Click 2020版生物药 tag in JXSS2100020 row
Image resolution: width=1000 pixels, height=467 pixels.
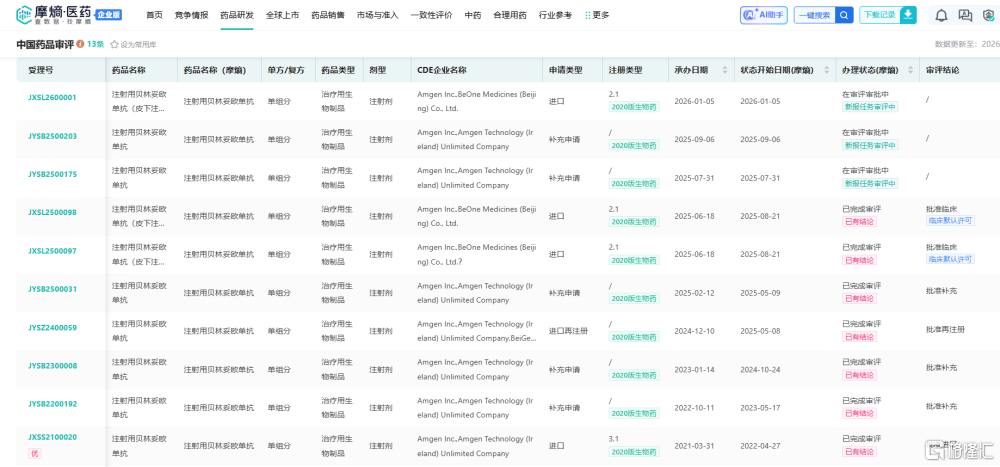pyautogui.click(x=635, y=452)
